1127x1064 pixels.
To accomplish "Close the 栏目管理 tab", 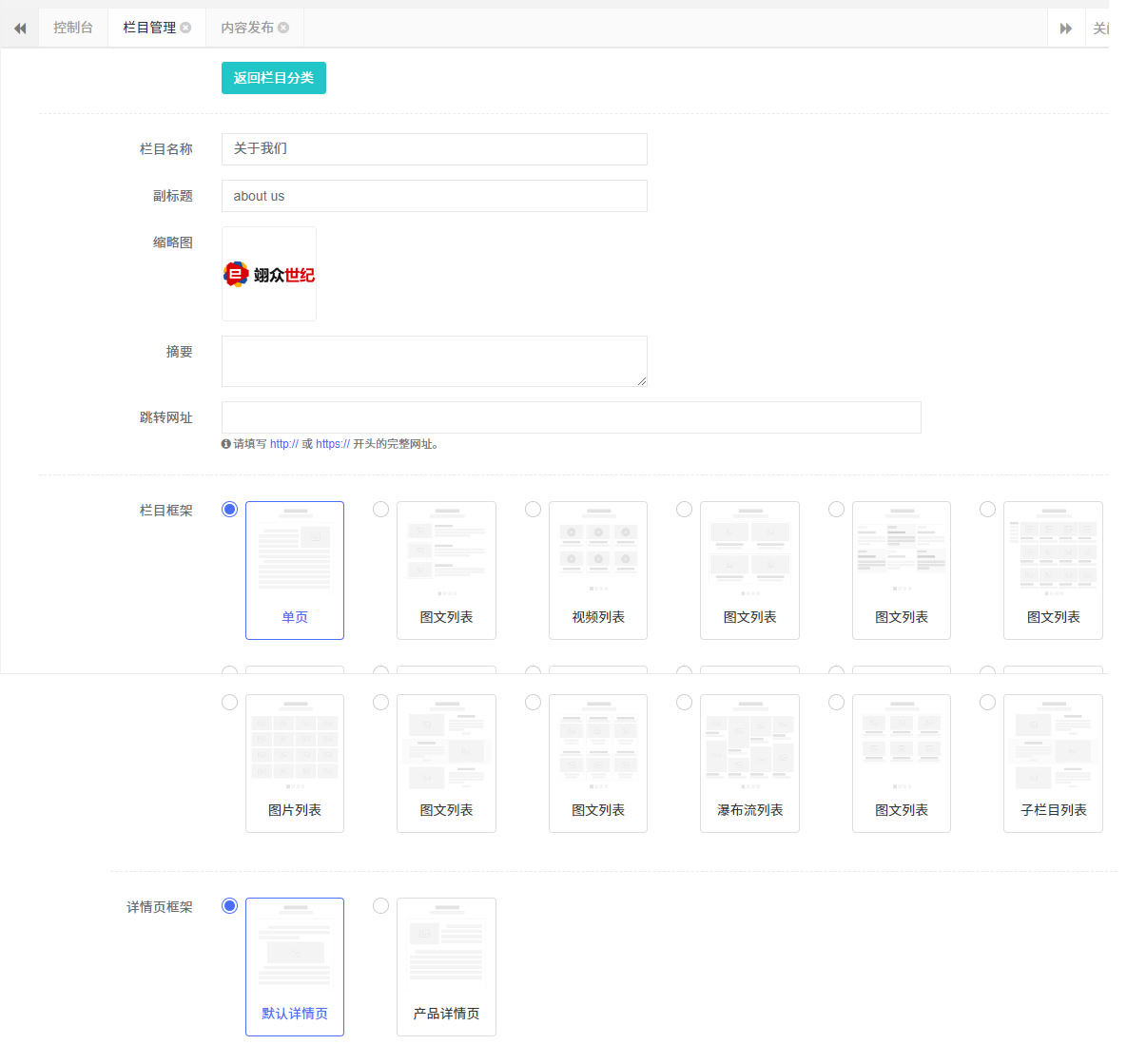I will pos(185,28).
